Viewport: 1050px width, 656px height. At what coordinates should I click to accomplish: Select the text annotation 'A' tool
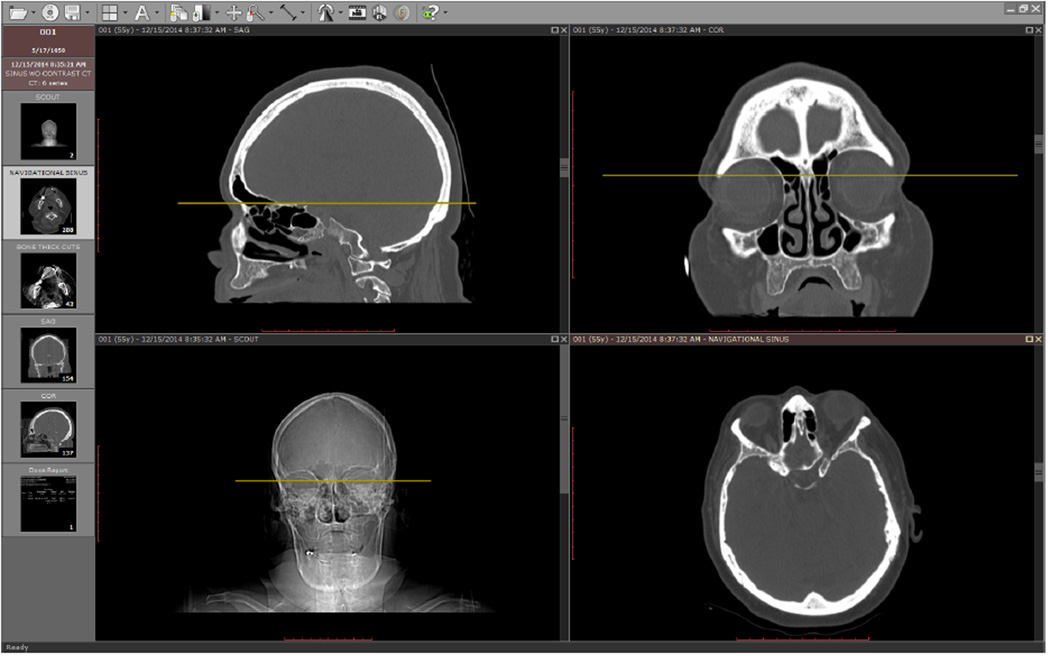tap(142, 13)
